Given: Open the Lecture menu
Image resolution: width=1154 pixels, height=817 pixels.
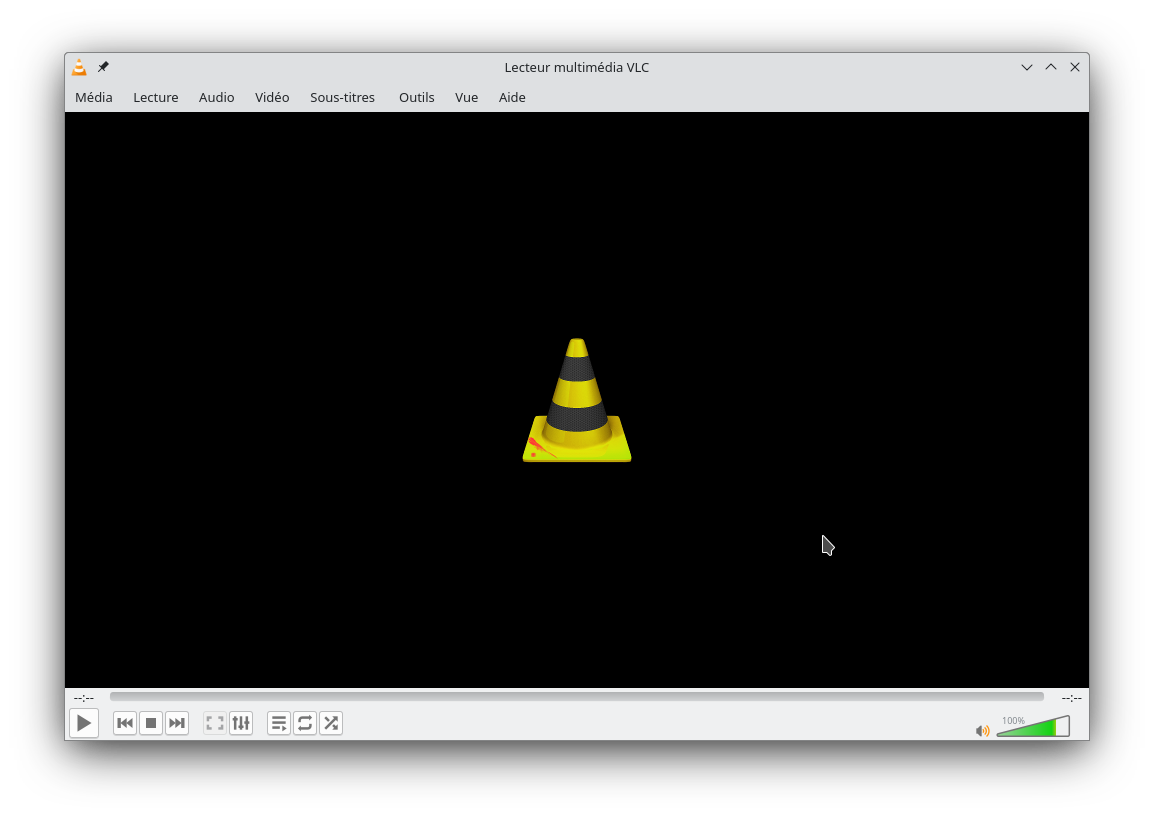Looking at the screenshot, I should 156,97.
